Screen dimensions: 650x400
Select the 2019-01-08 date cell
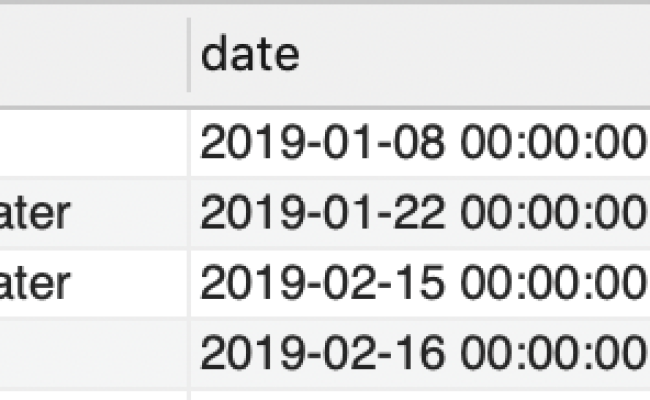click(x=420, y=143)
